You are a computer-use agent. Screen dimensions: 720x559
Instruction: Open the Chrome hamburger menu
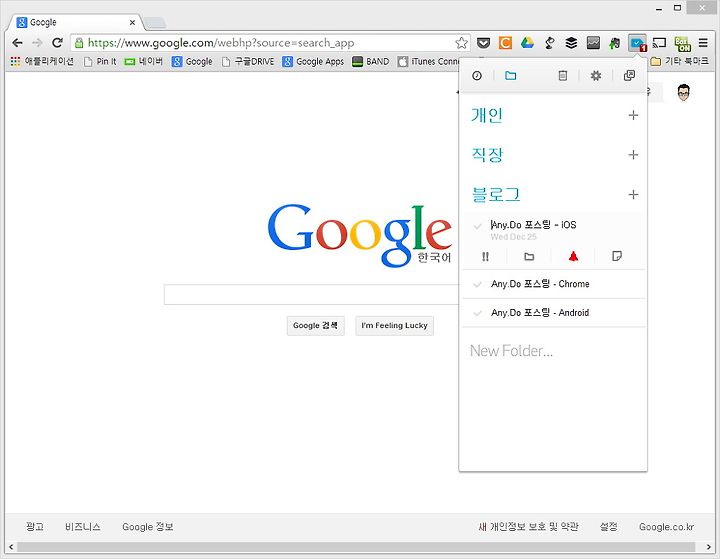click(x=703, y=43)
